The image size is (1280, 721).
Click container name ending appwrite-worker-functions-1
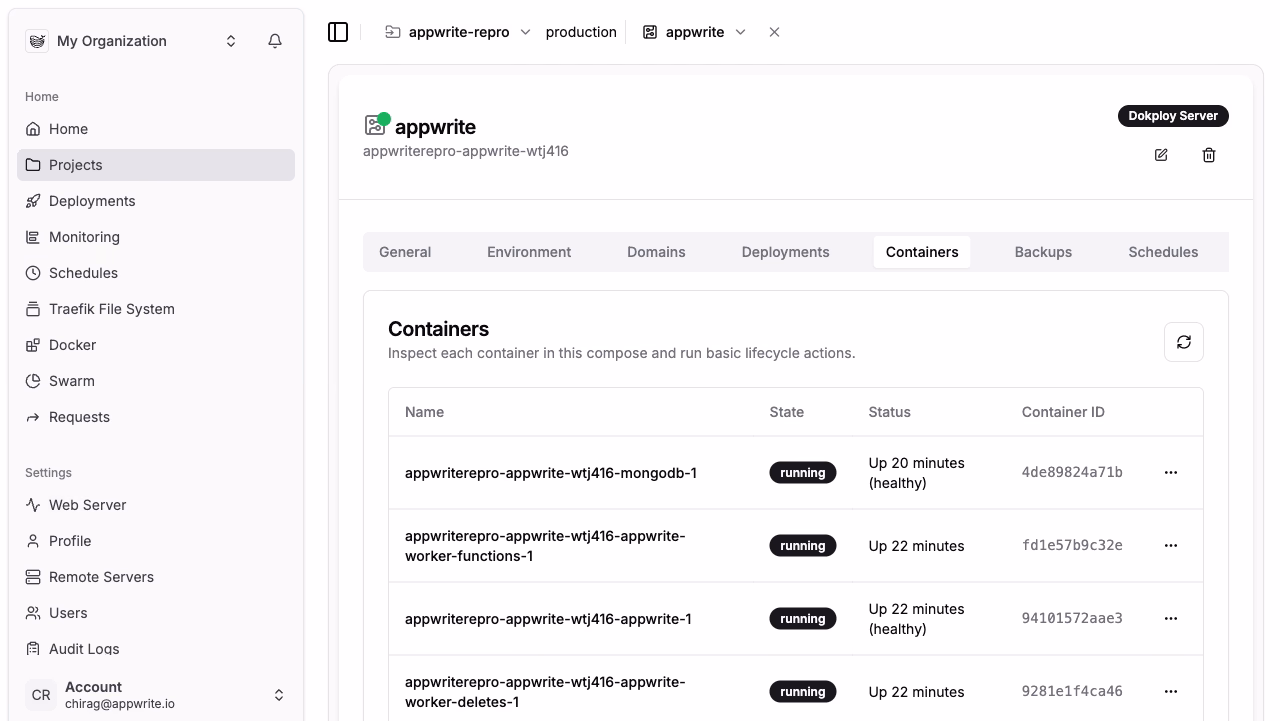(545, 546)
